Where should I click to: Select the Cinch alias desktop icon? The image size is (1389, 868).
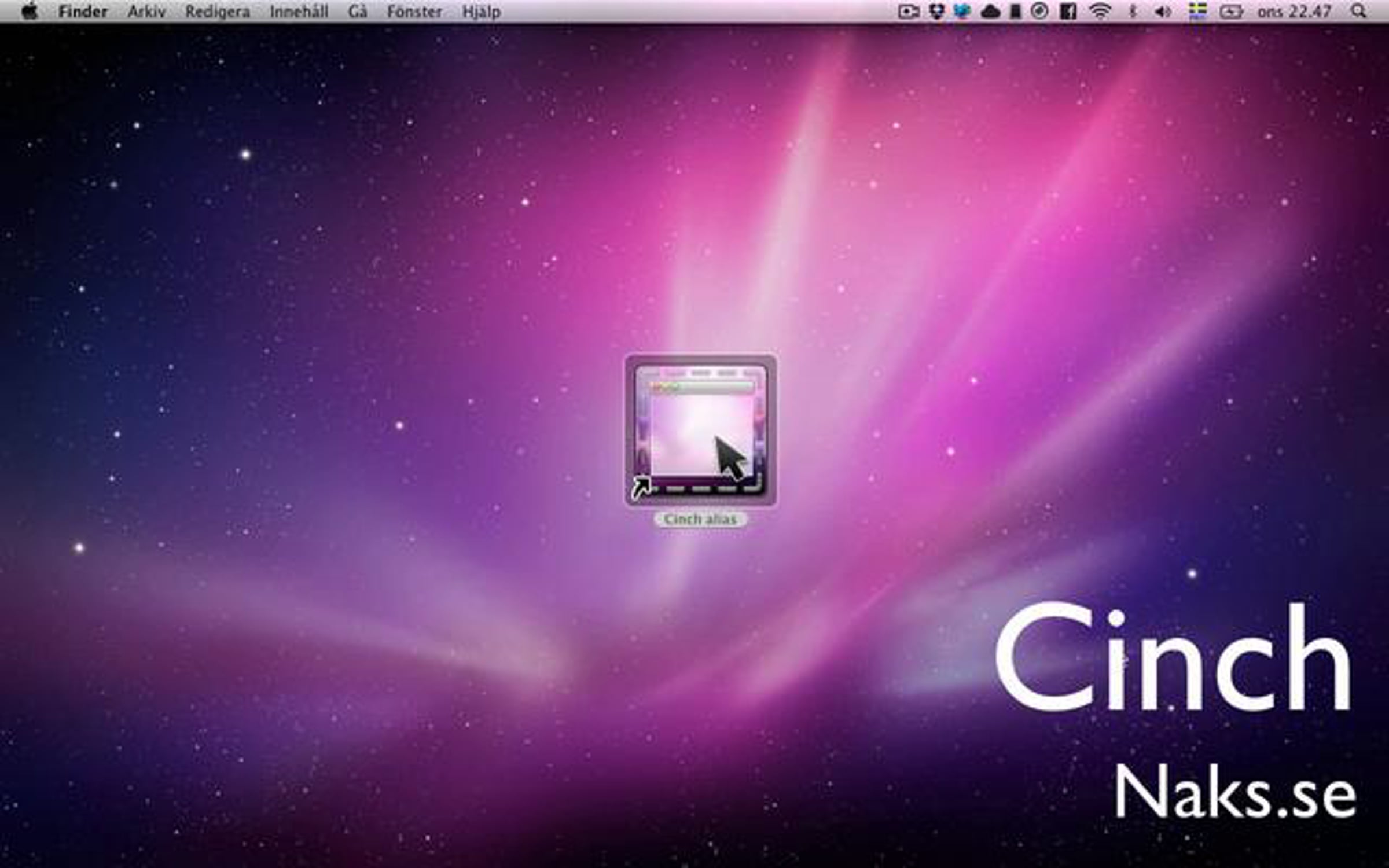click(701, 430)
